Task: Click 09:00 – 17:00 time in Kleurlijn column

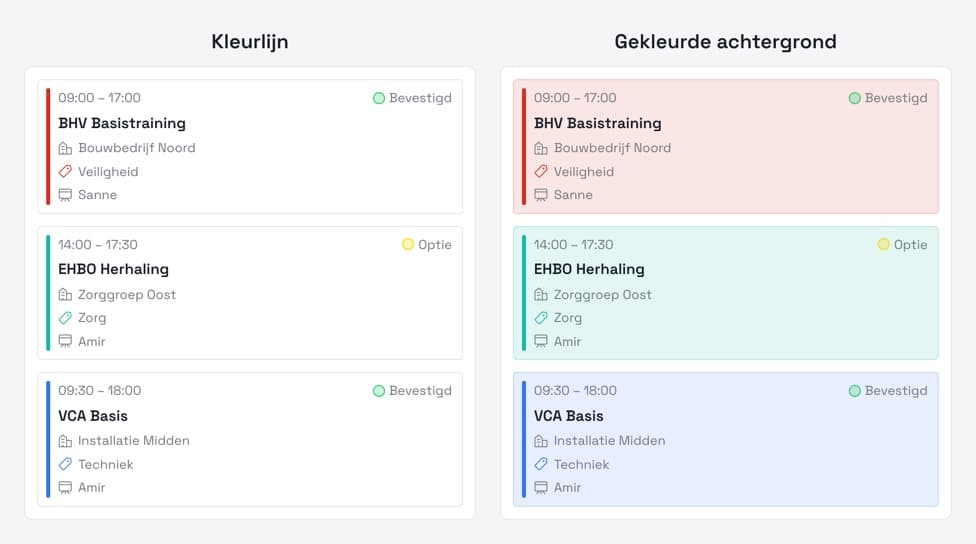Action: click(100, 98)
